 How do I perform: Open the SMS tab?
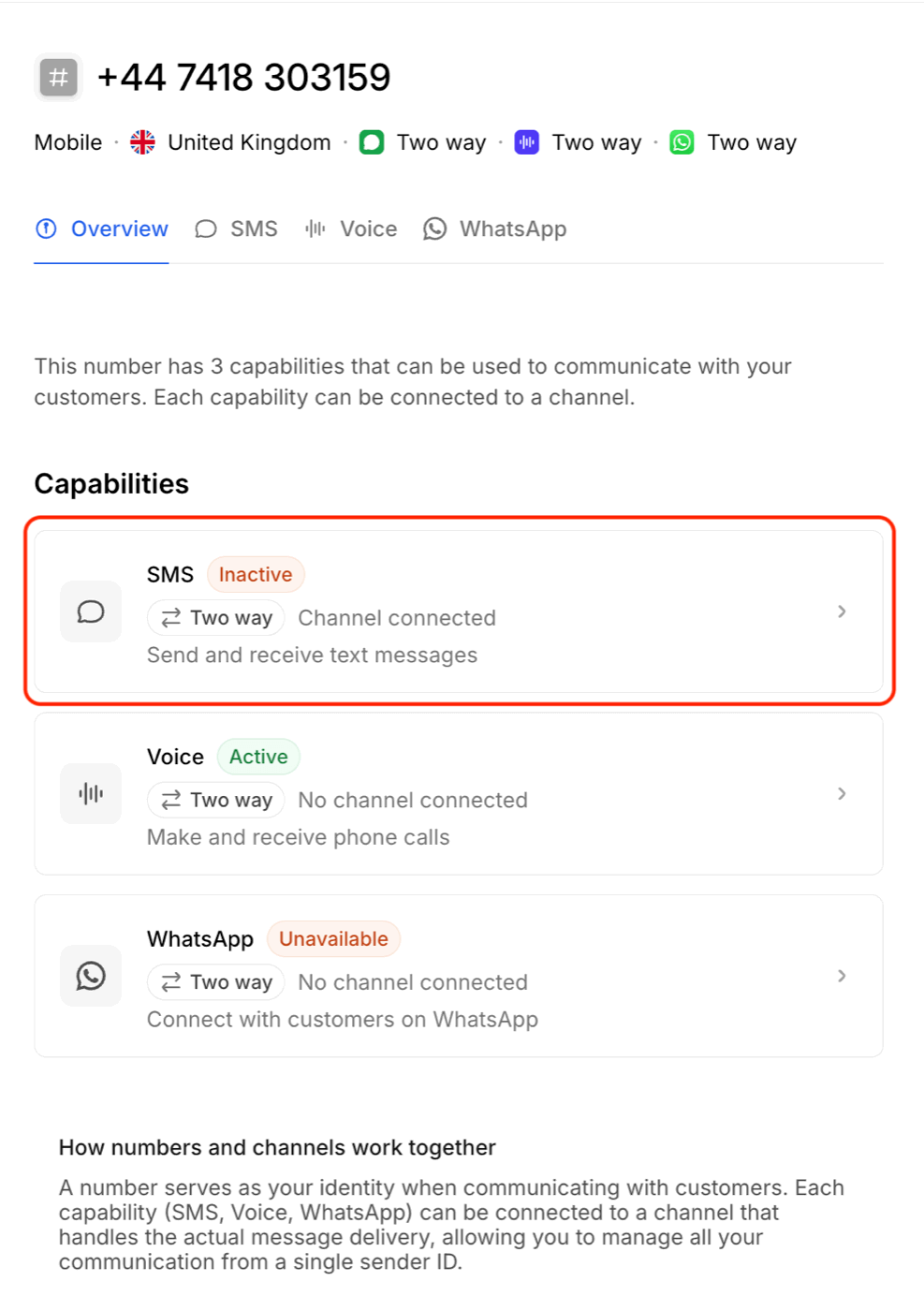point(237,229)
